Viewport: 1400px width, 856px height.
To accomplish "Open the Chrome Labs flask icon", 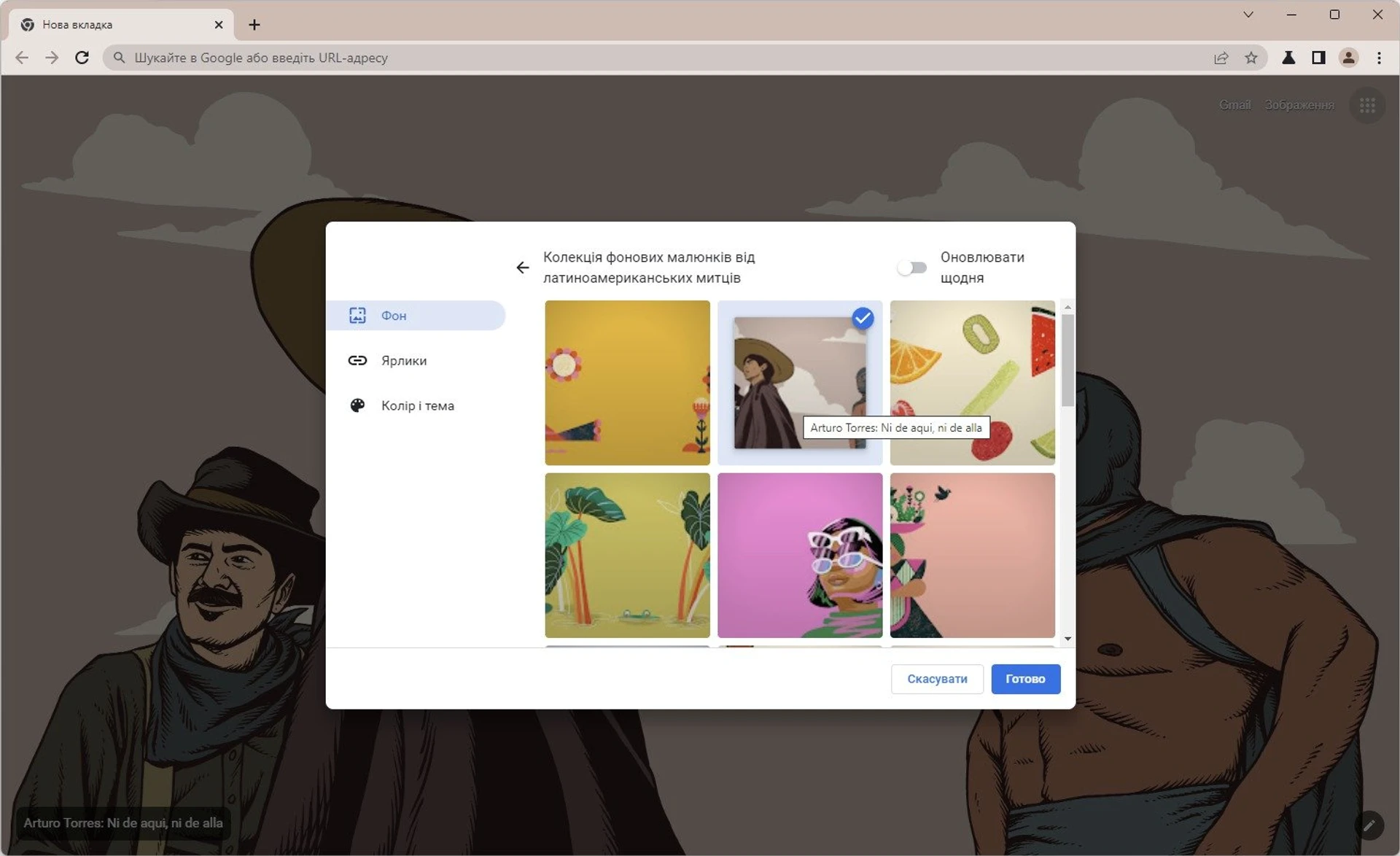I will coord(1288,58).
